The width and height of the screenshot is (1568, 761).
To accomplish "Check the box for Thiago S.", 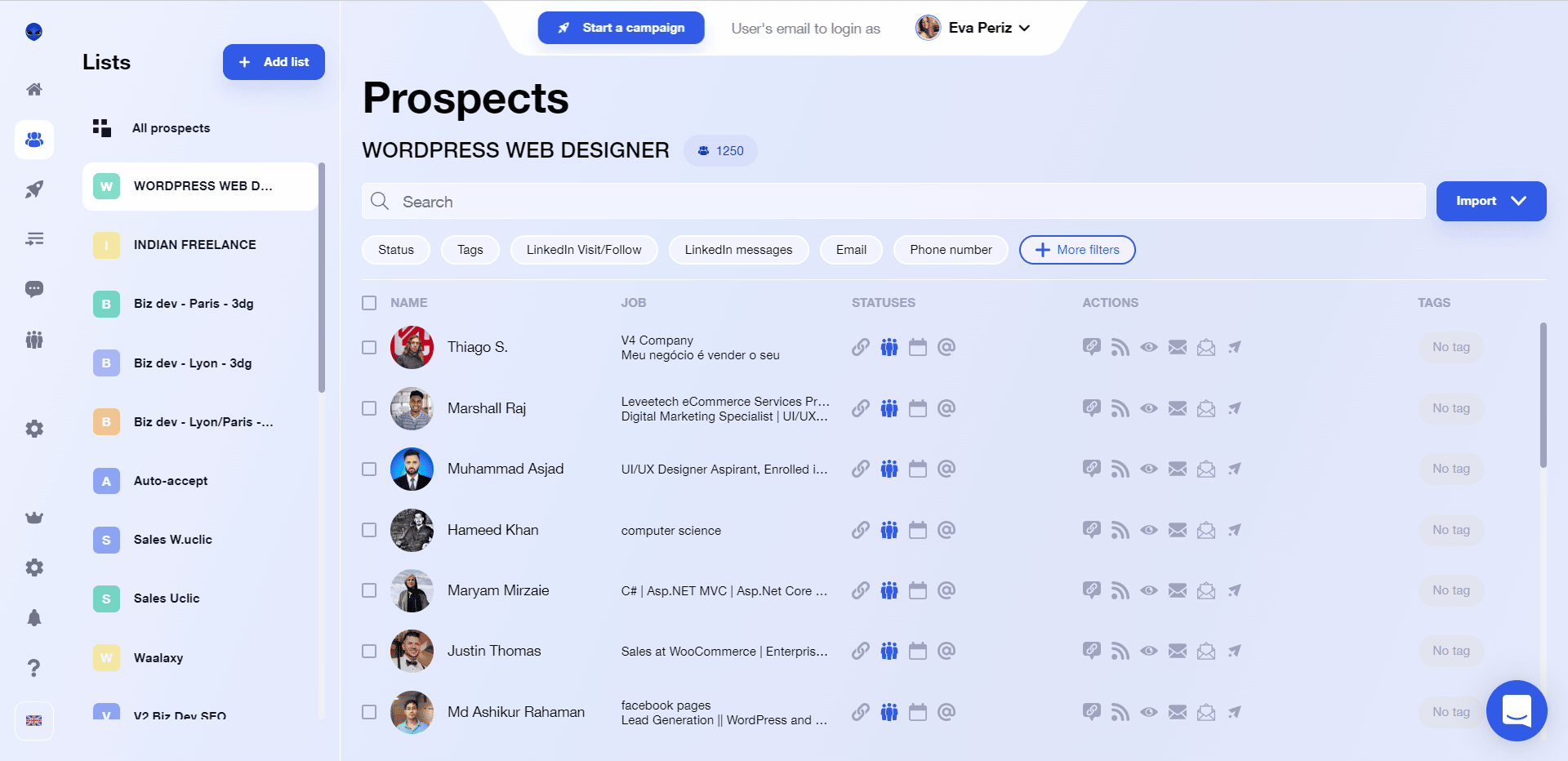I will click(x=369, y=347).
